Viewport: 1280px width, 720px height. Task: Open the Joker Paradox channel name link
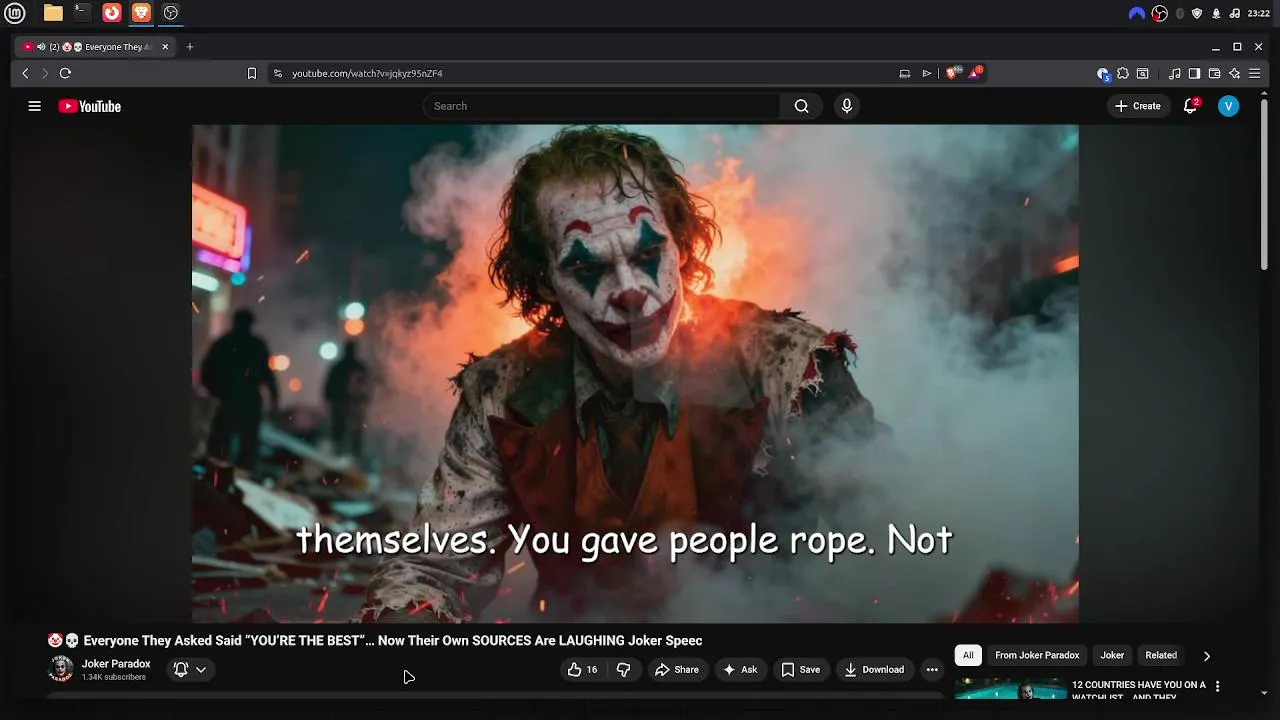[x=116, y=664]
